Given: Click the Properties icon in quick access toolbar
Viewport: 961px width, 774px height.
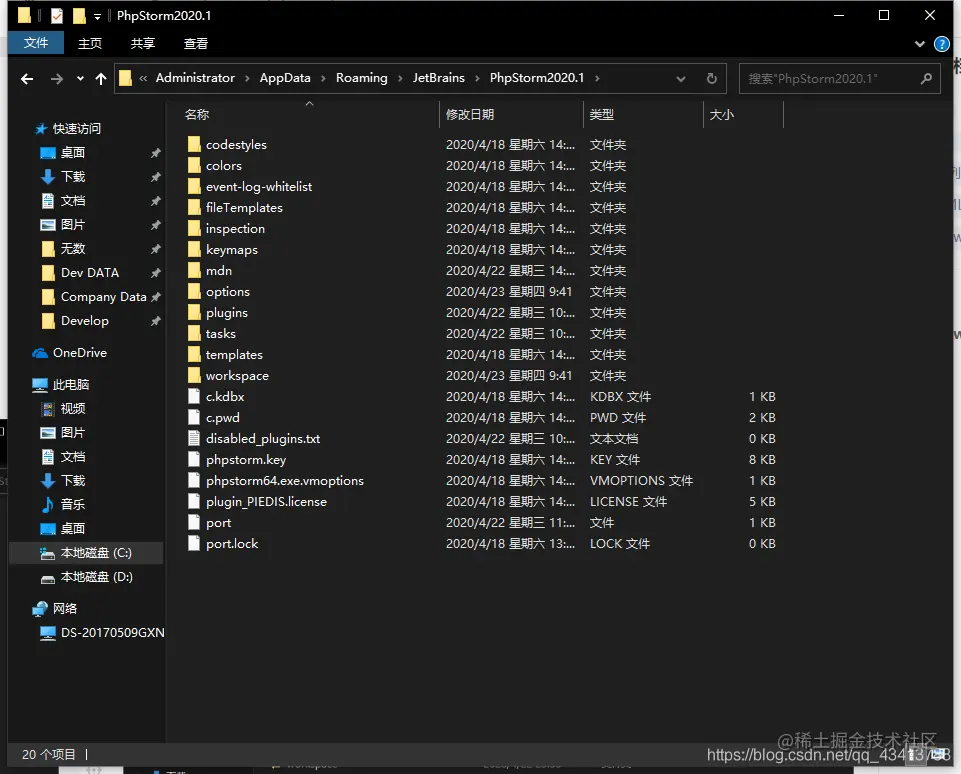Looking at the screenshot, I should pyautogui.click(x=57, y=15).
